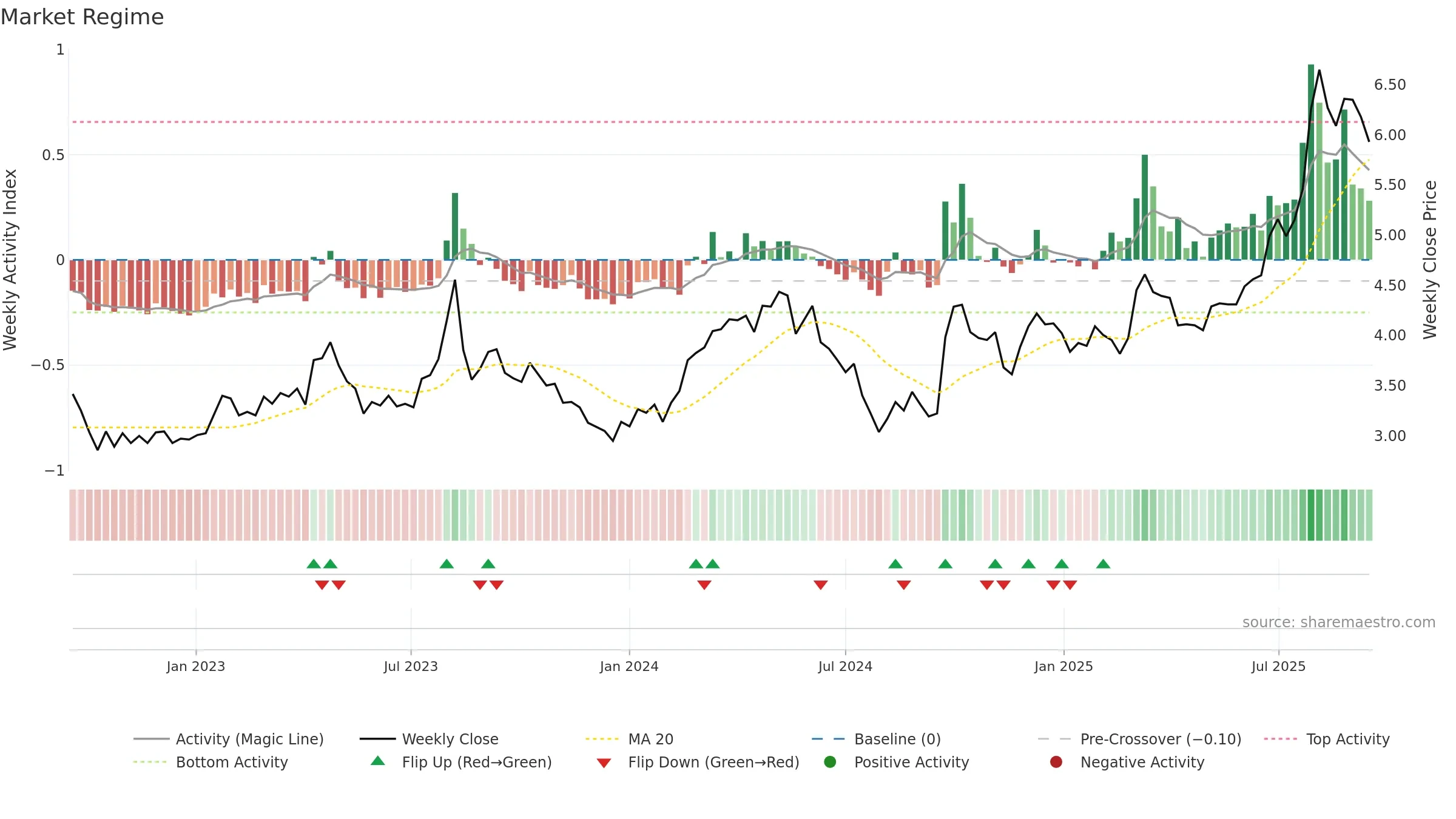Toggle the MA 20 legend entry
This screenshot has height=819, width=1456.
[629, 739]
